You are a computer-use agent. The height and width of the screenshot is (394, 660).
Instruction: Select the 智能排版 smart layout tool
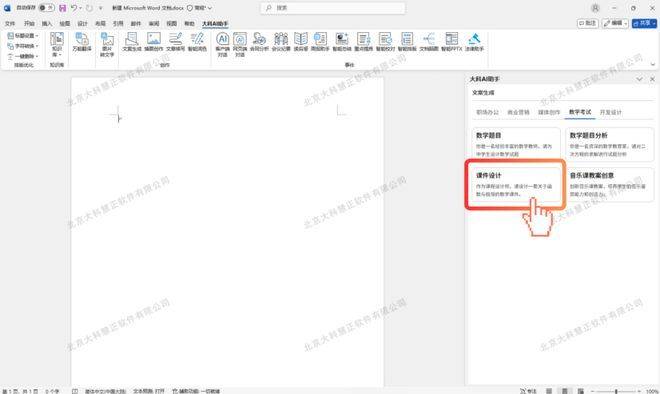click(407, 42)
